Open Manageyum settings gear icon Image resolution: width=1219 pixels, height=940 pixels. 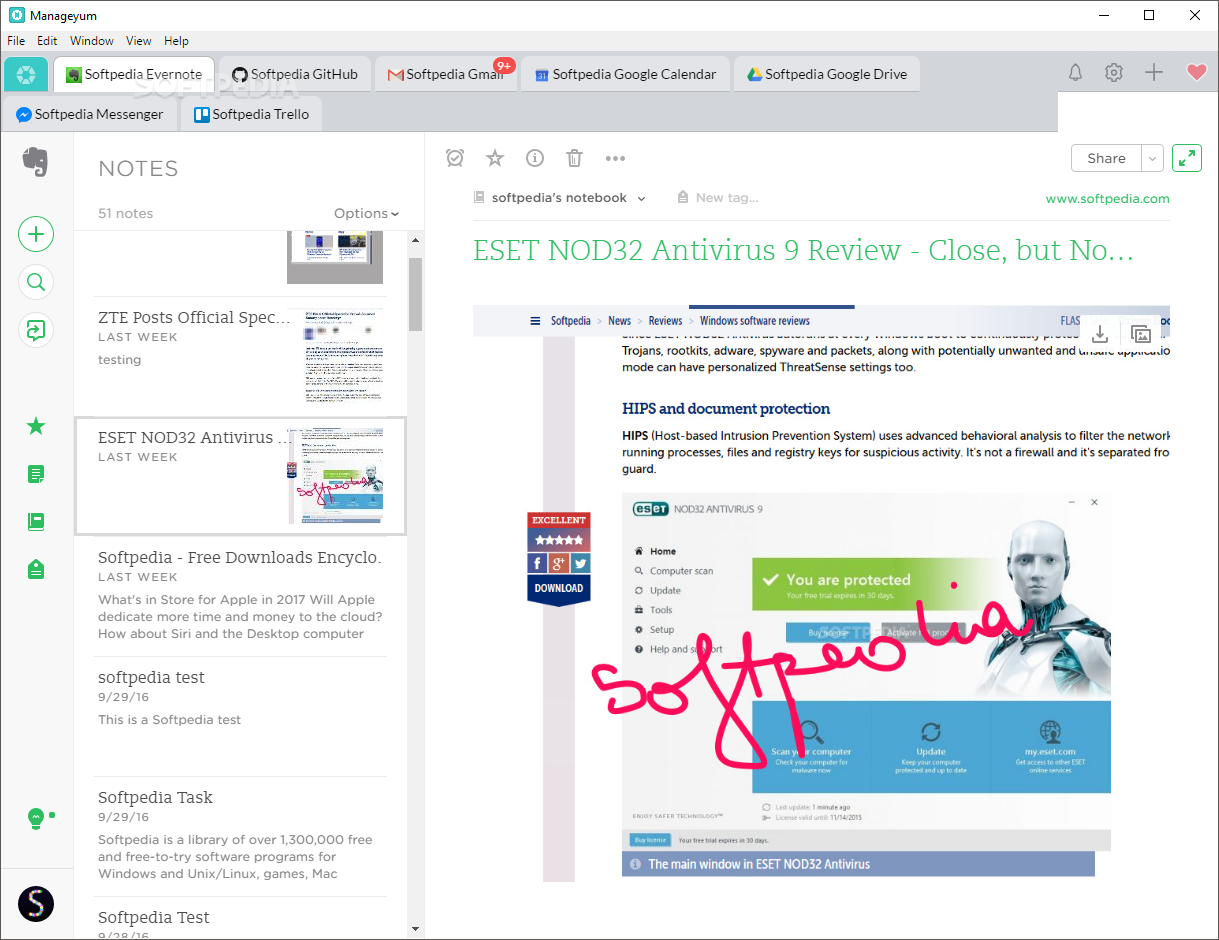[1114, 73]
